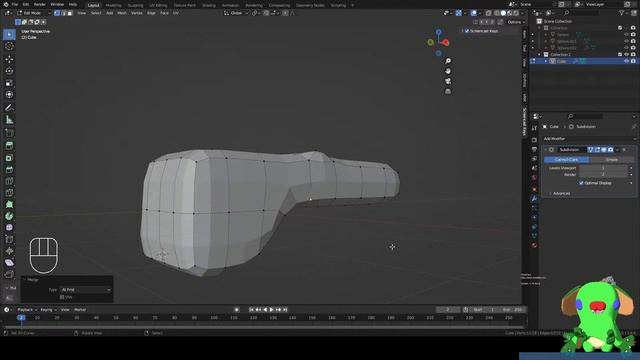
Task: Select the Cursor tool
Action: coord(9,47)
